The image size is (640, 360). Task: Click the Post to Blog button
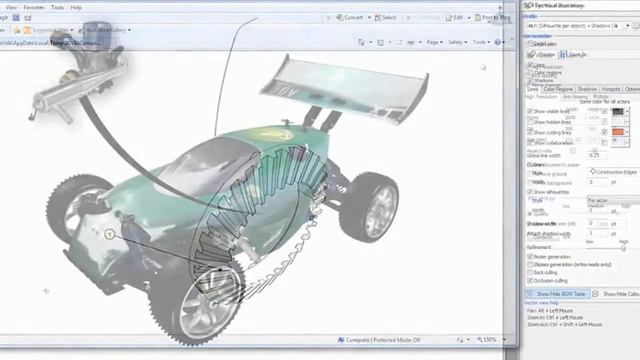493,18
